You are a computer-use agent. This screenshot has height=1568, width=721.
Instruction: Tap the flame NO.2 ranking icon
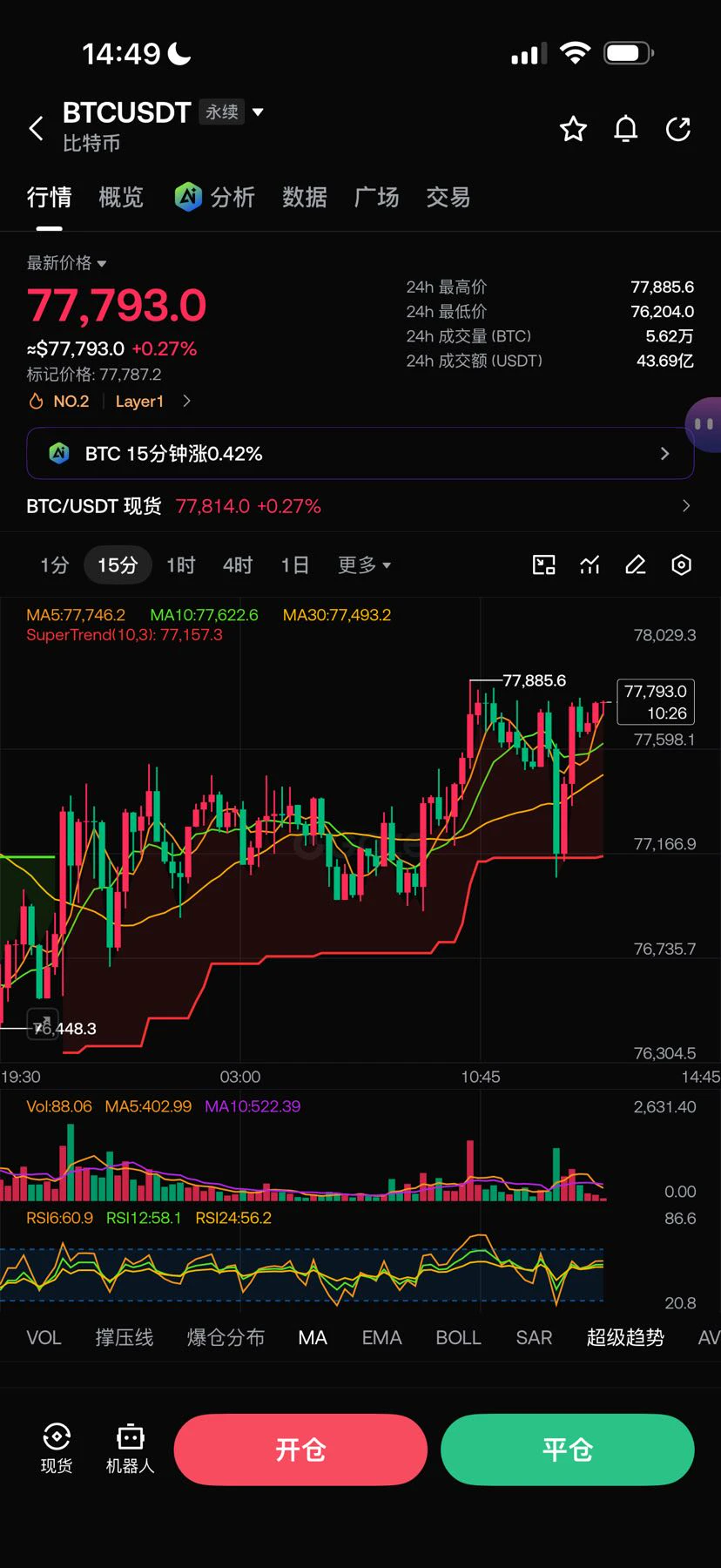pos(36,402)
